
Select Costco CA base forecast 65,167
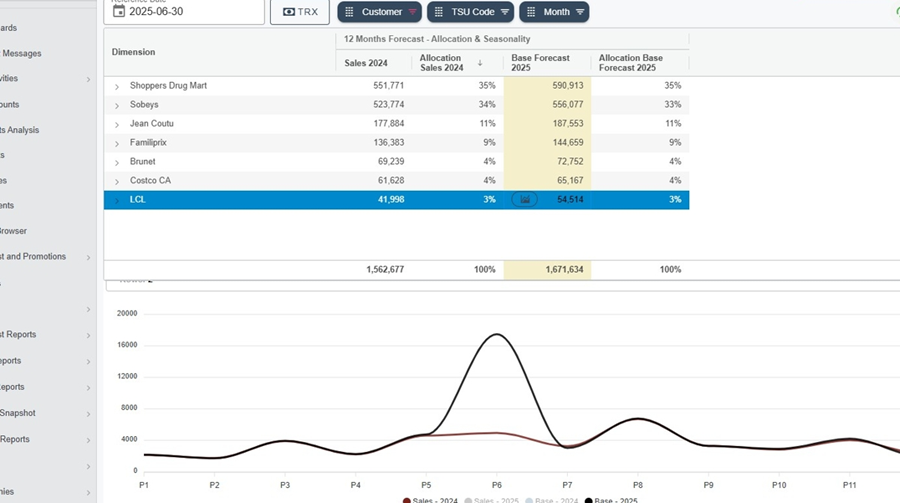click(x=548, y=180)
